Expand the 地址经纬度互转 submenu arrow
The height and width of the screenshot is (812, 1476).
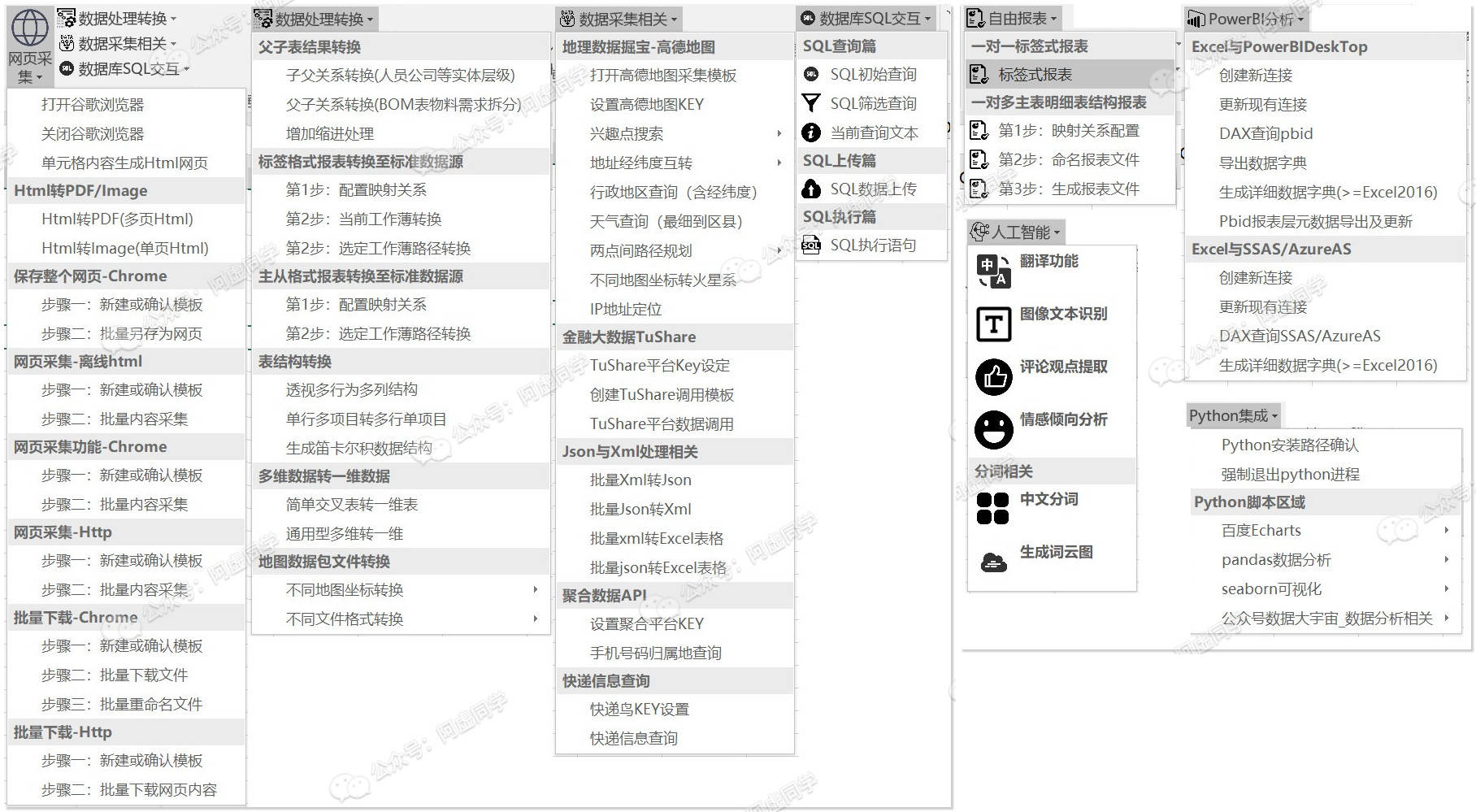coord(779,163)
